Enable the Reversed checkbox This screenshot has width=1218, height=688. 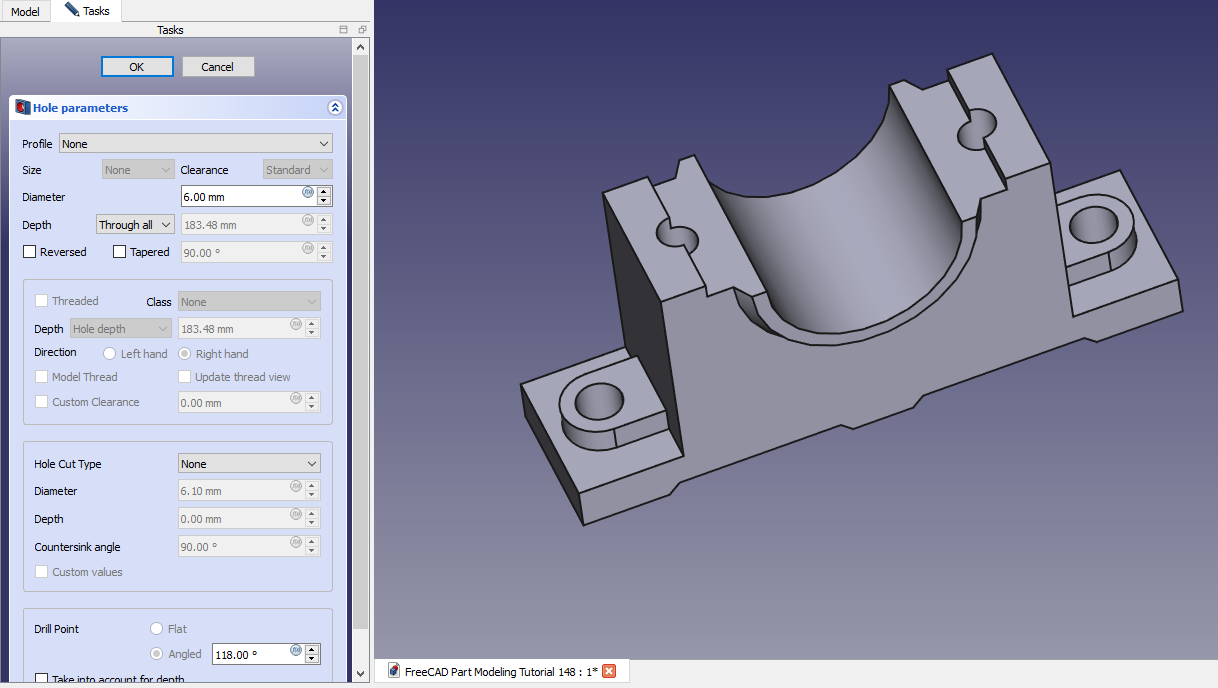pyautogui.click(x=29, y=252)
